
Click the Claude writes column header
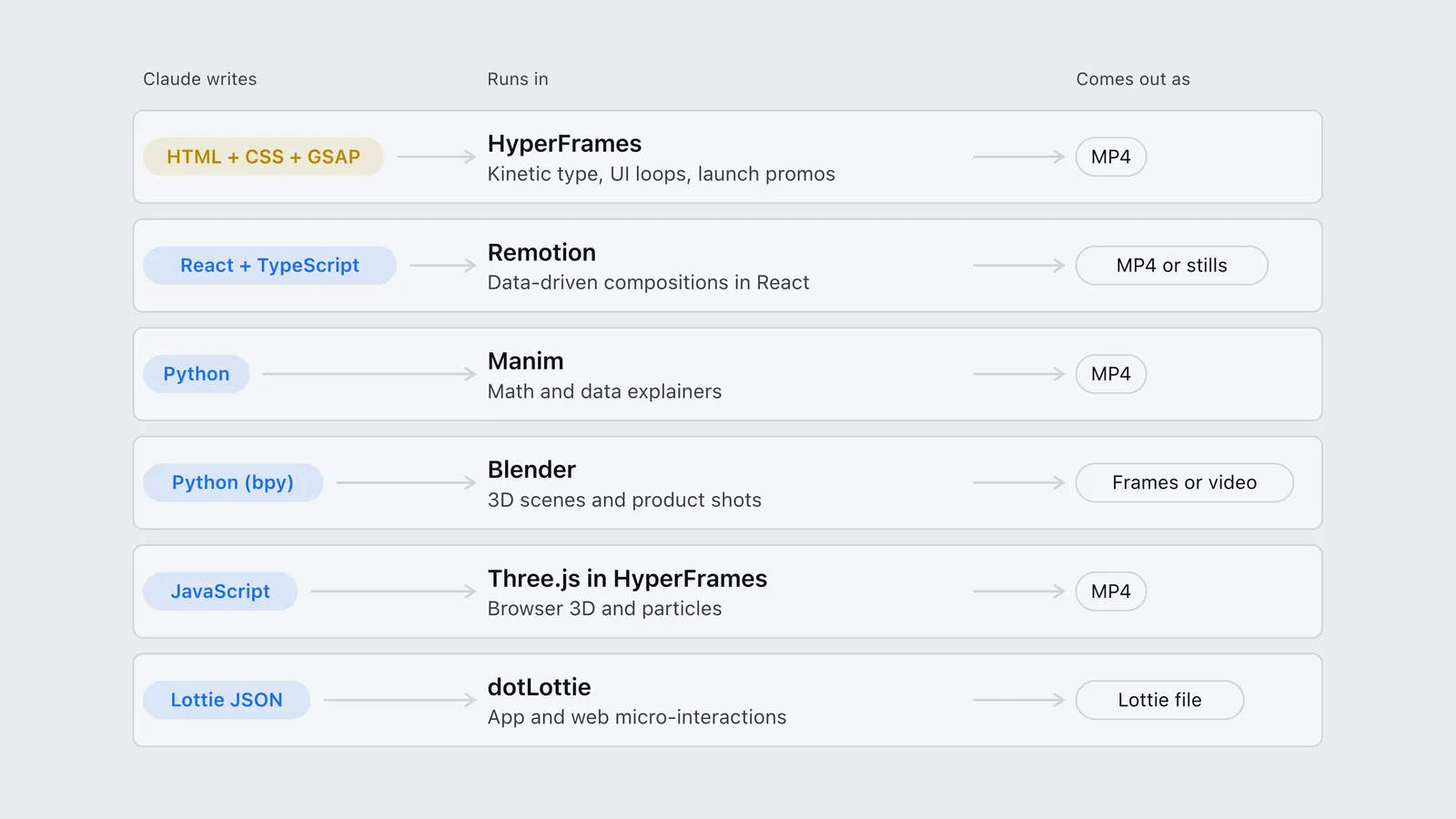[x=200, y=79]
